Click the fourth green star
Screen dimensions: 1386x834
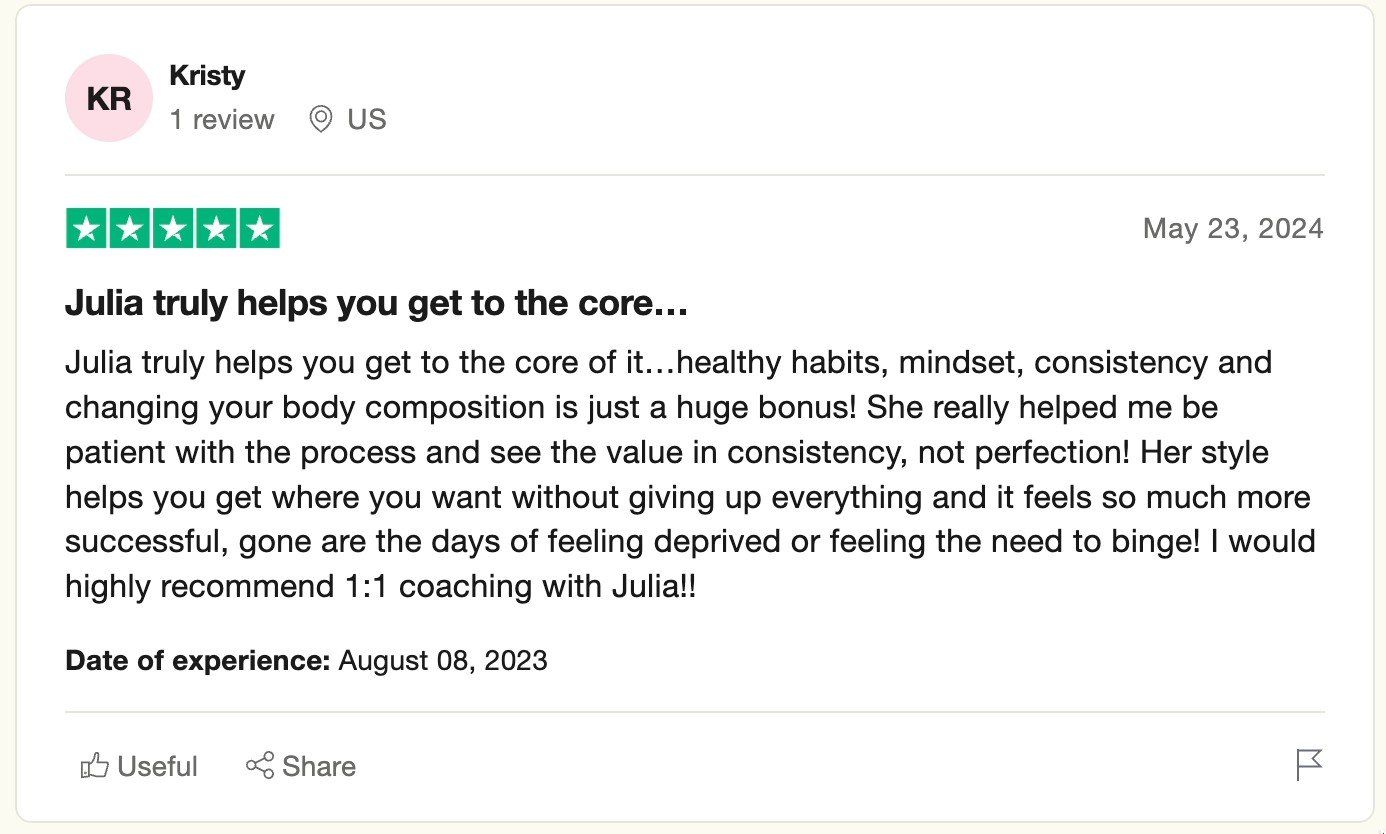(216, 228)
